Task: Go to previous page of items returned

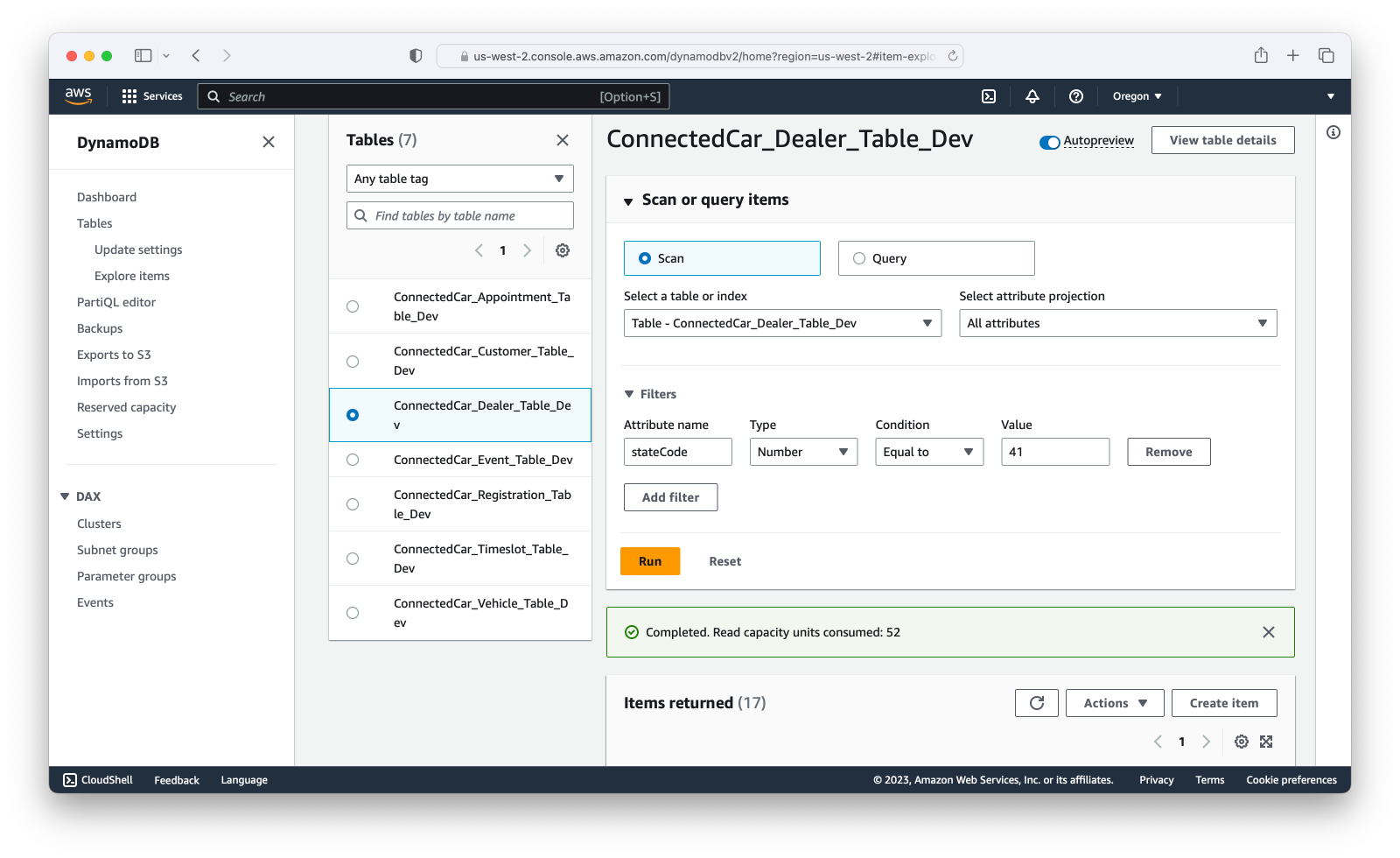Action: [1158, 742]
